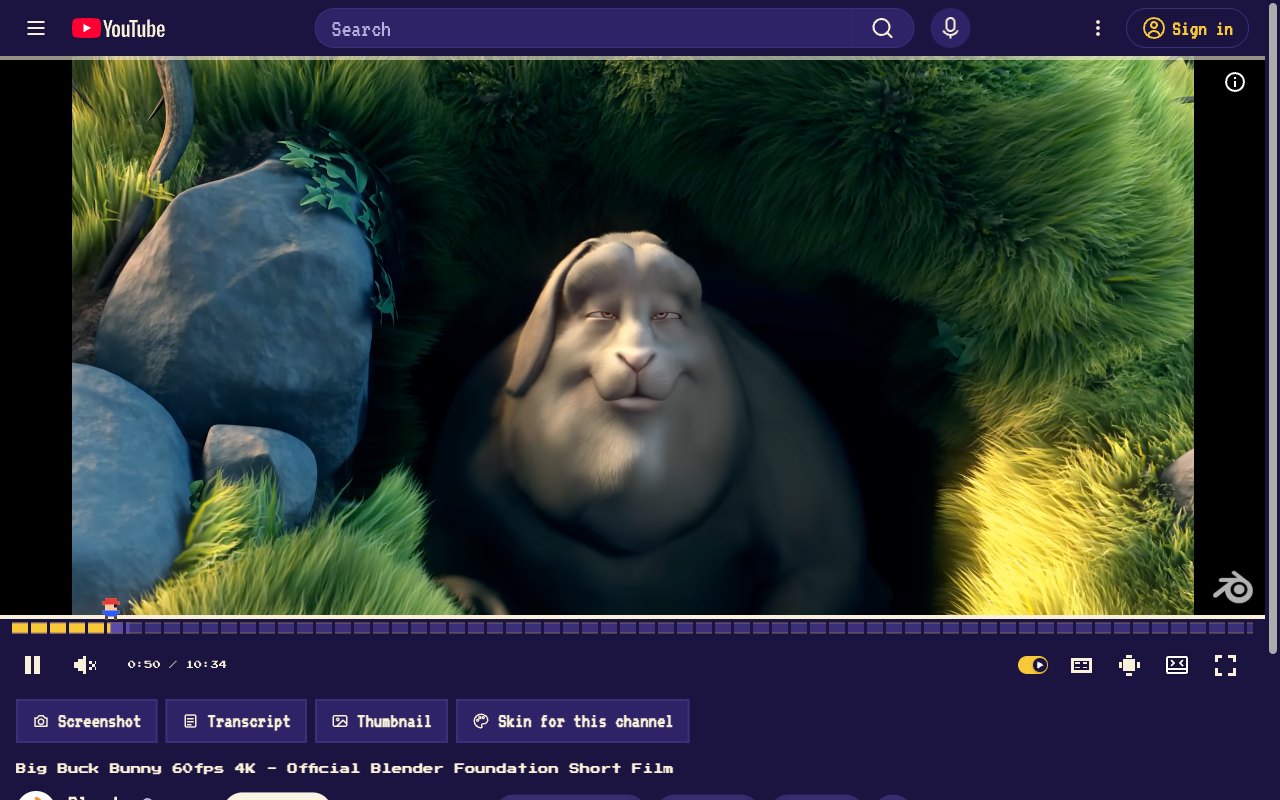The width and height of the screenshot is (1280, 800).
Task: Seek near the middle of the progress bar
Action: (632, 628)
